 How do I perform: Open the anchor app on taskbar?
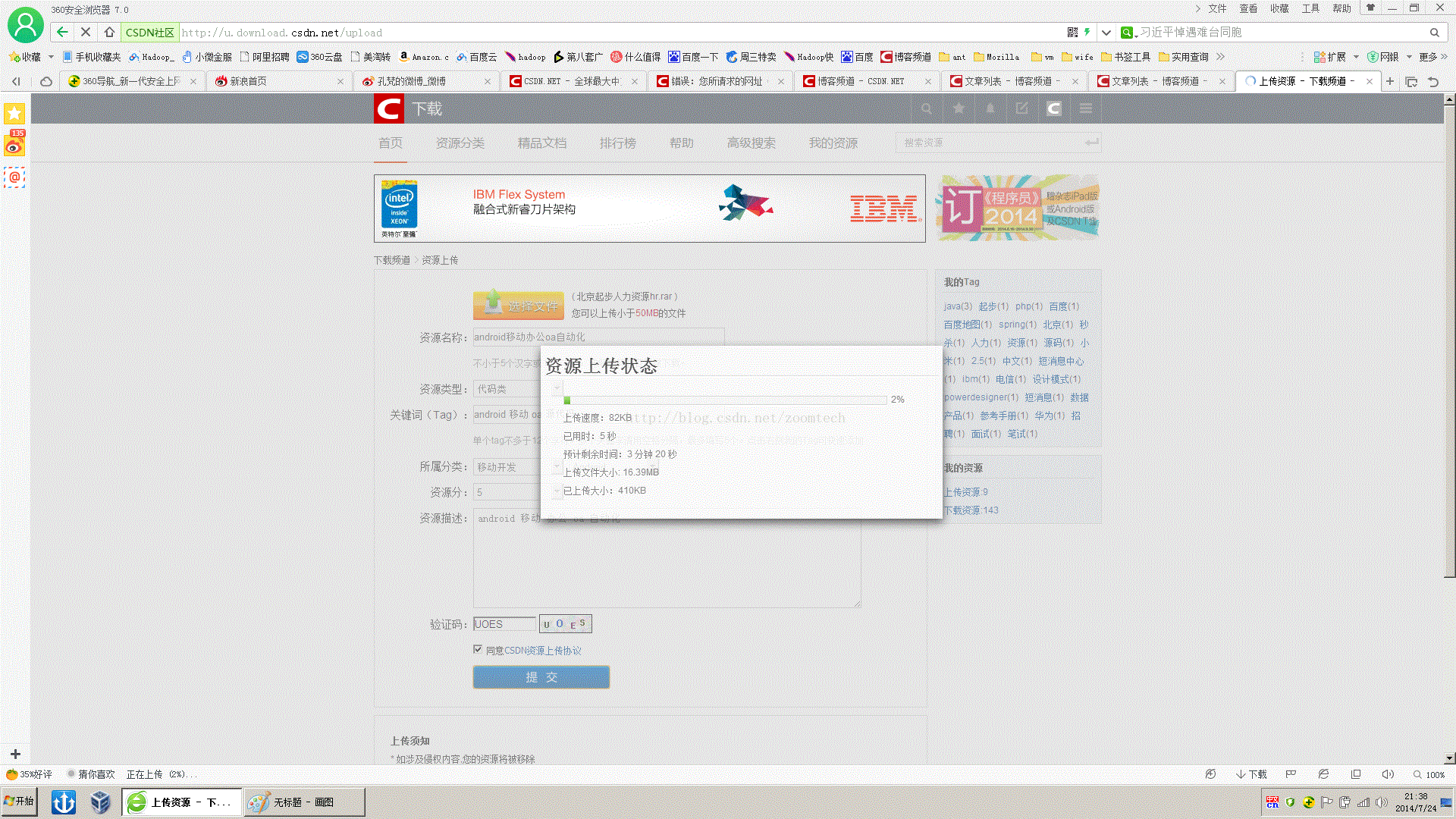[x=64, y=802]
